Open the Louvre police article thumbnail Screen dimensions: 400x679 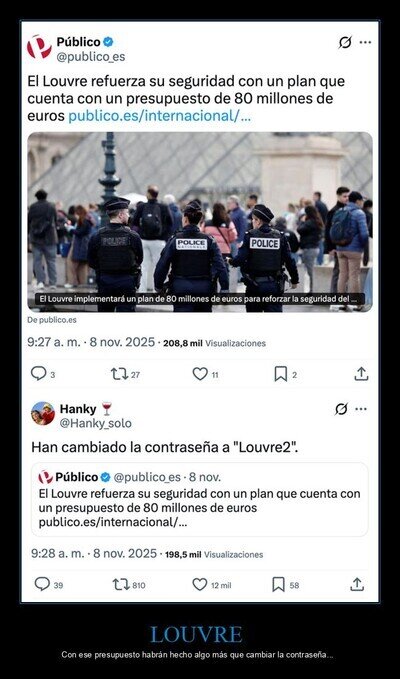pos(200,222)
